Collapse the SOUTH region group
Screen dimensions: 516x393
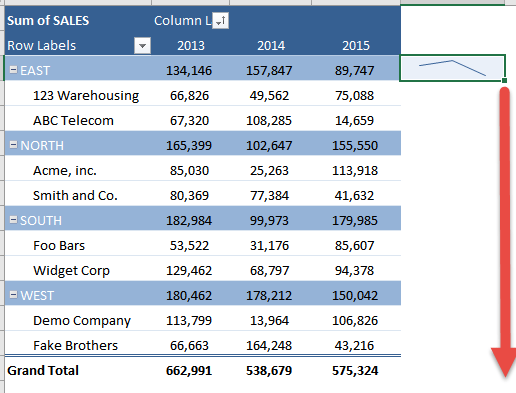coord(13,220)
